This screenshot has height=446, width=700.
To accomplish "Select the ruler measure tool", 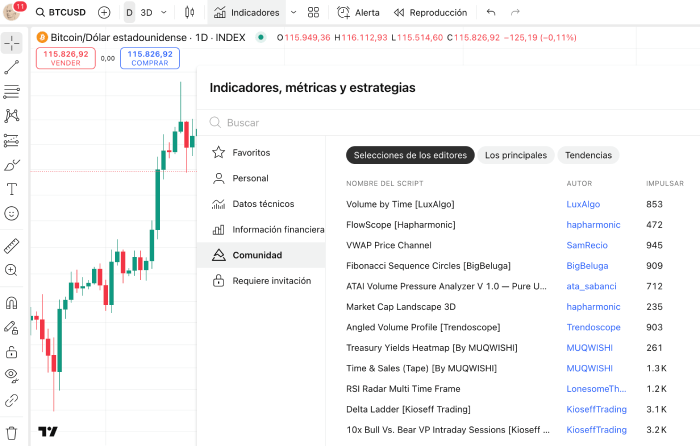I will click(x=12, y=246).
